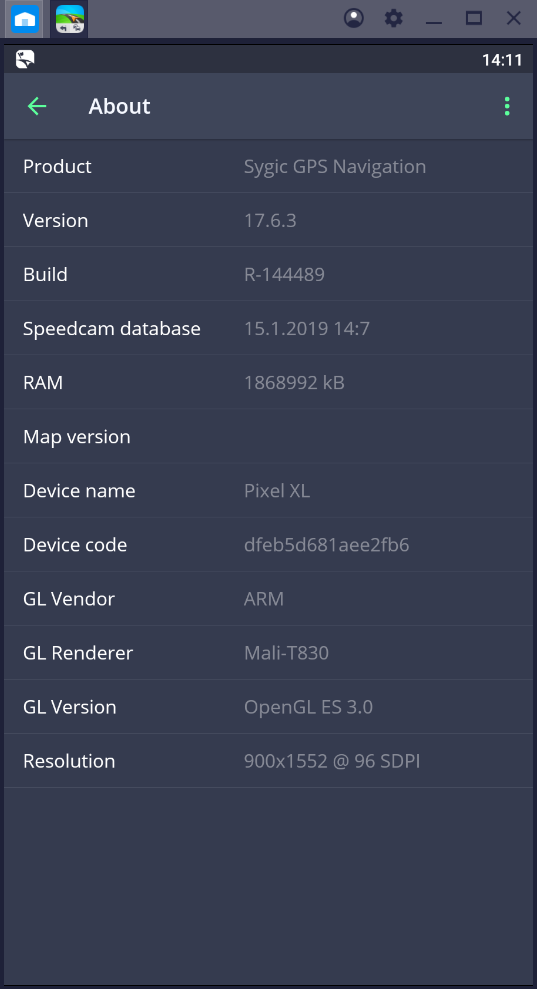Select the Map version row

(269, 436)
